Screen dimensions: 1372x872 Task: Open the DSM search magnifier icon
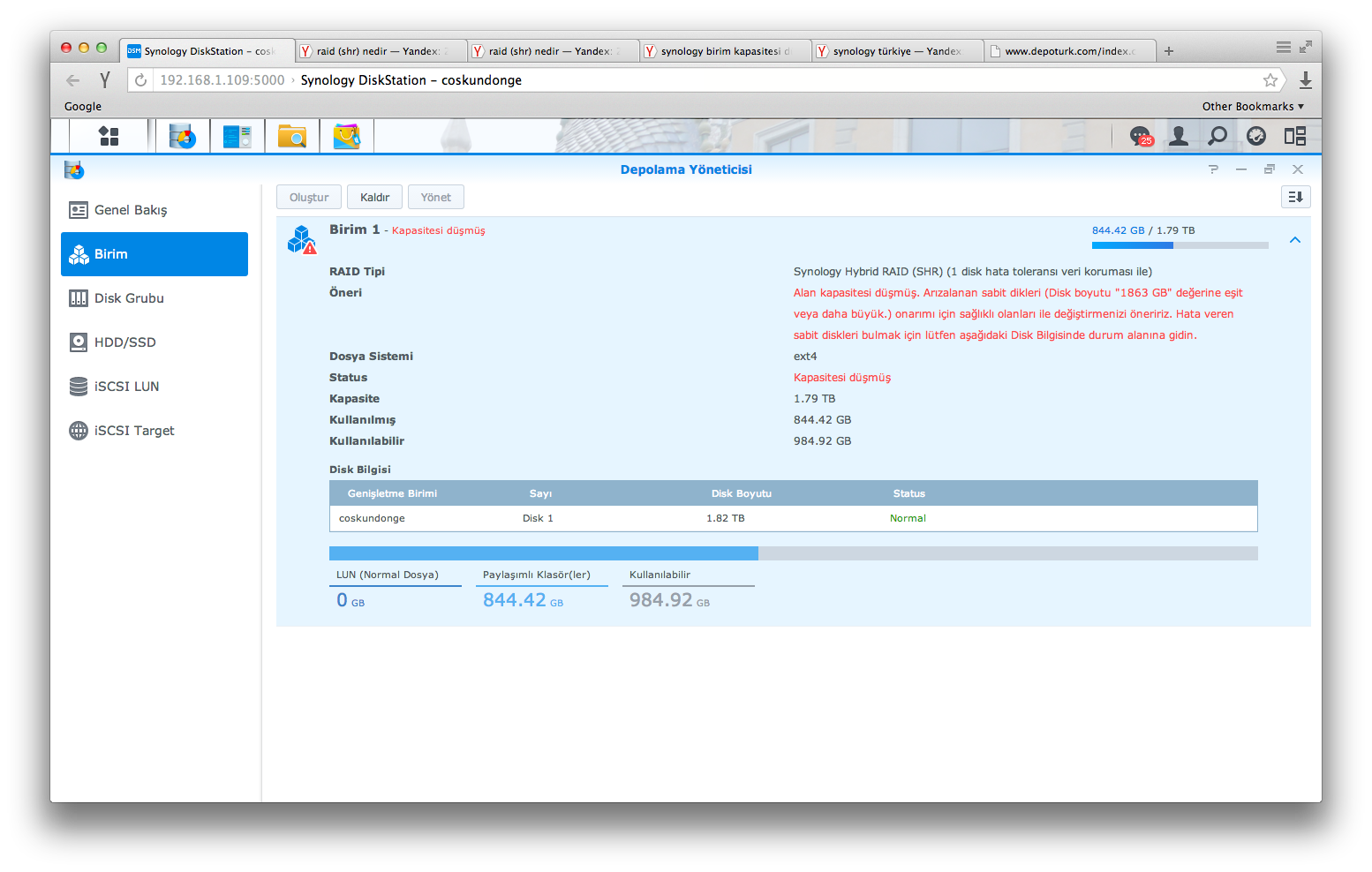point(1217,136)
